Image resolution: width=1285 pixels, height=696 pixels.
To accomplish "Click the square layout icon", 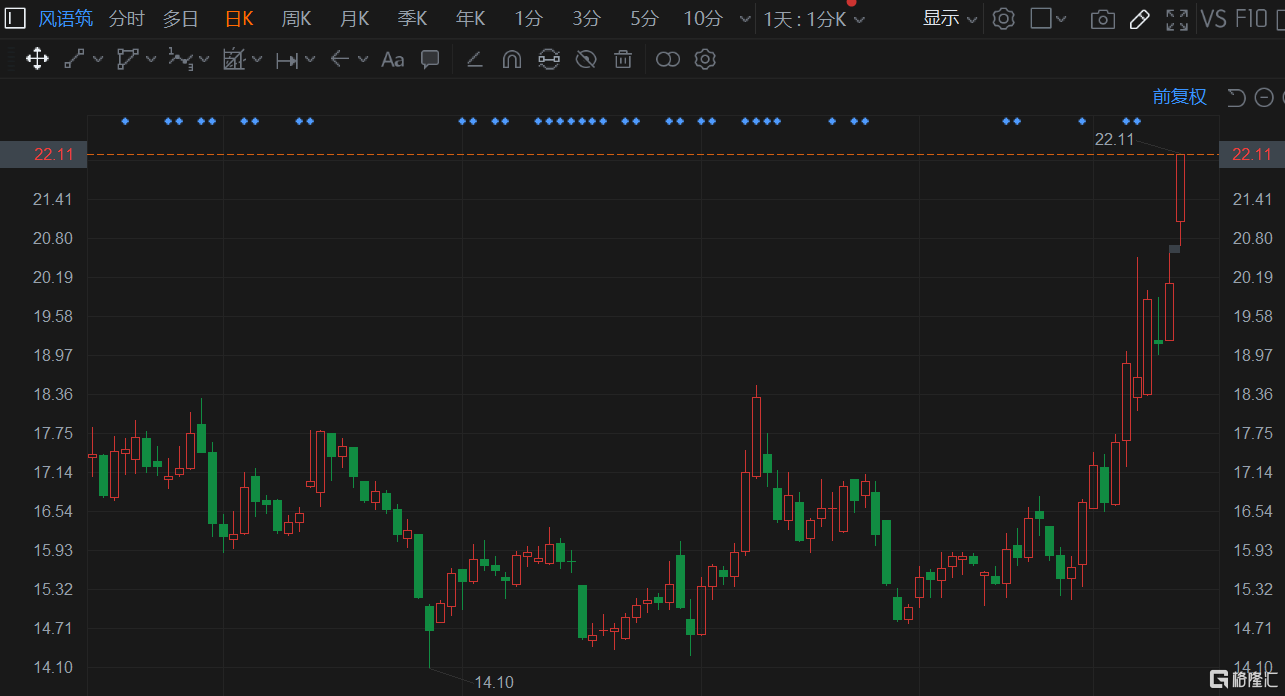I will 1041,18.
